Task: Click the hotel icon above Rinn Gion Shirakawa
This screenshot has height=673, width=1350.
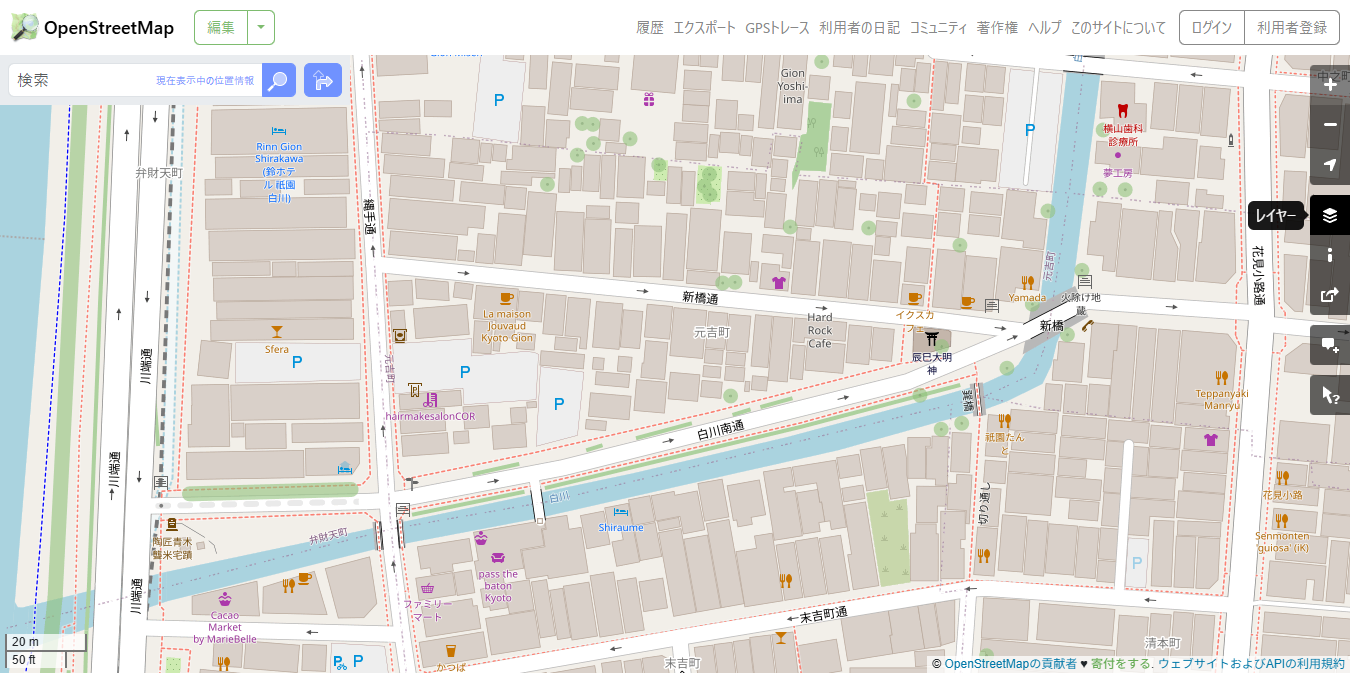Action: click(278, 131)
